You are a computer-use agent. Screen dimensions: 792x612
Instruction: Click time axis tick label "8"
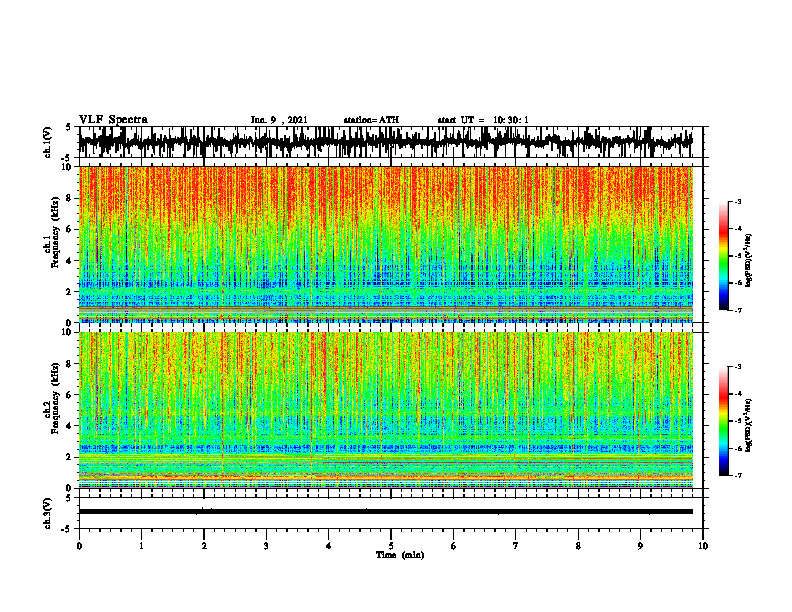(578, 546)
